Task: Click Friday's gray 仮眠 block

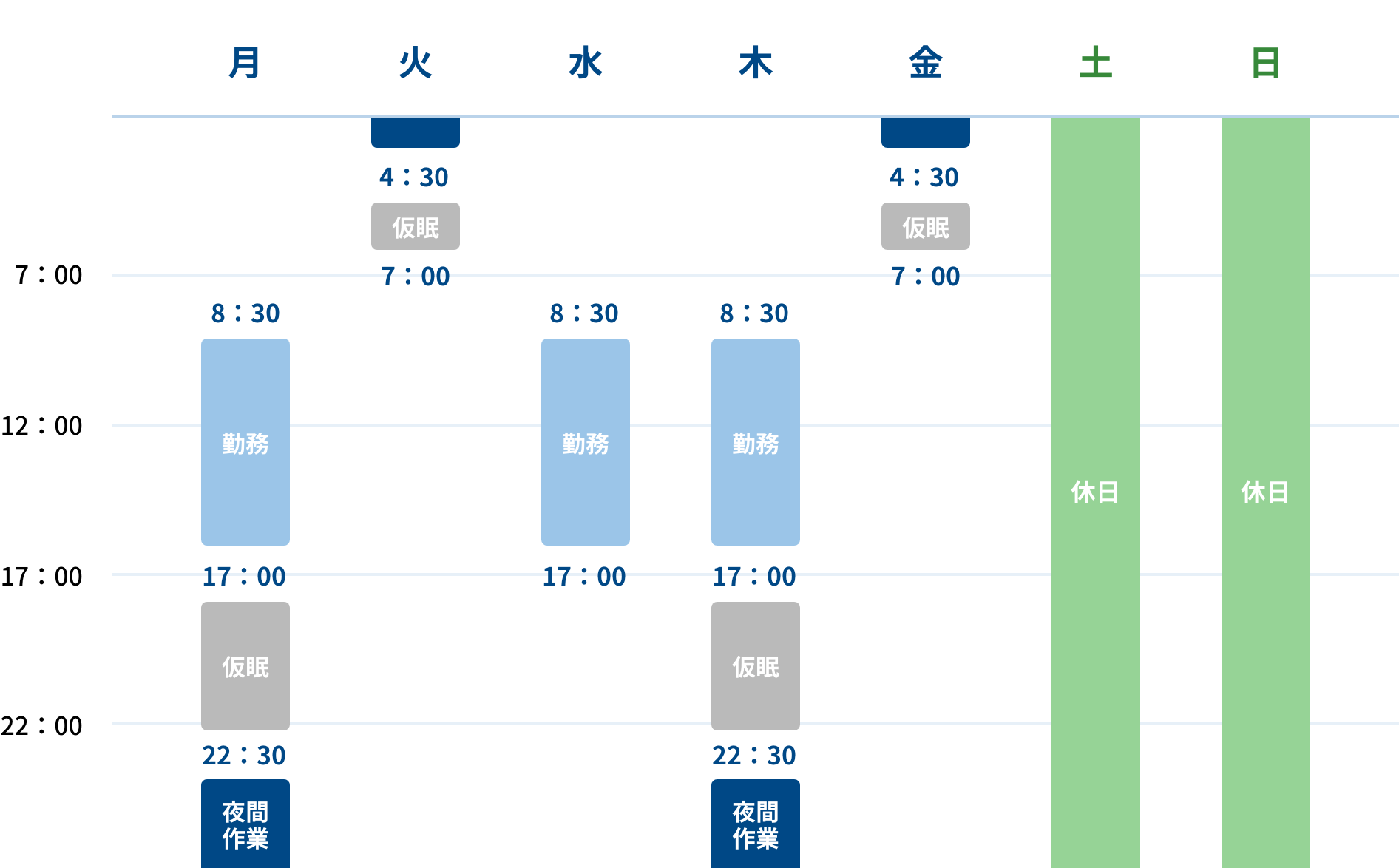Action: pyautogui.click(x=926, y=226)
